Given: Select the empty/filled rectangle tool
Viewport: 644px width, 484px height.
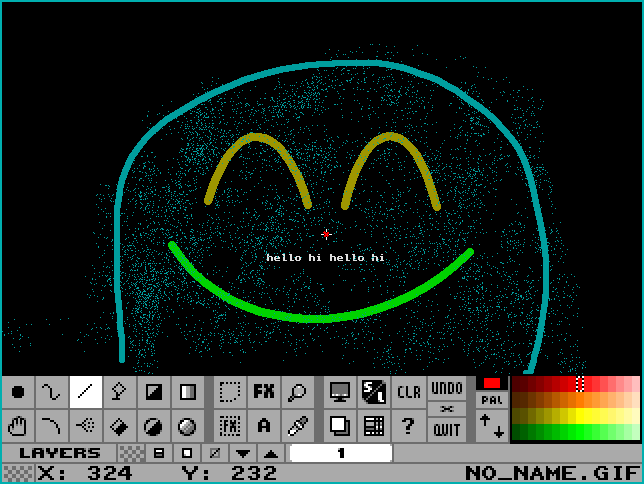Looking at the screenshot, I should 153,392.
